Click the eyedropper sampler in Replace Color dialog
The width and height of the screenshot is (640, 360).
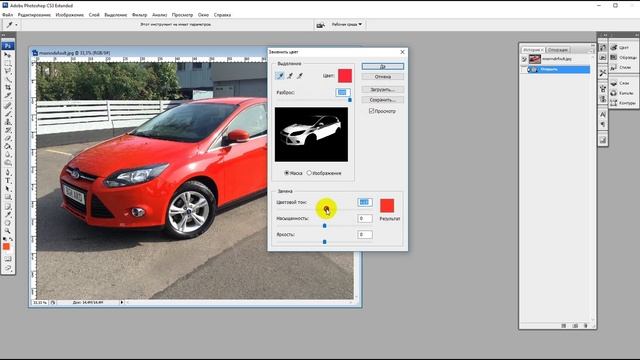coord(280,76)
